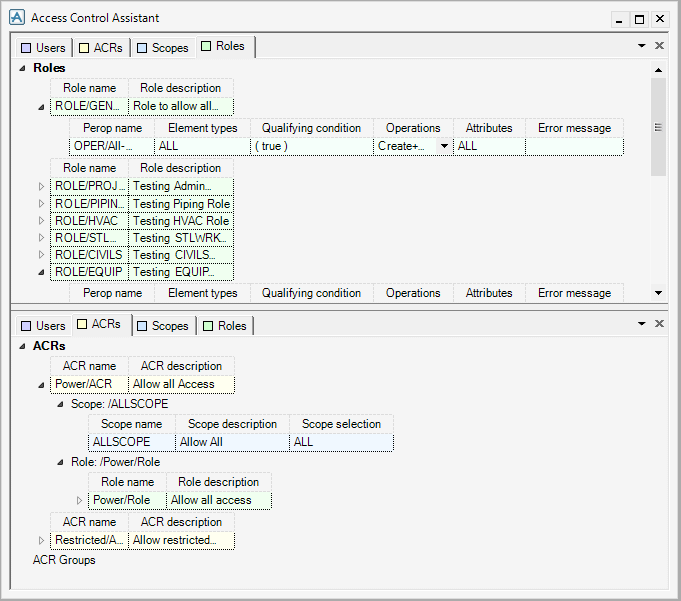Select the Roles tab in upper pane
This screenshot has height=601, width=681.
coord(224,46)
